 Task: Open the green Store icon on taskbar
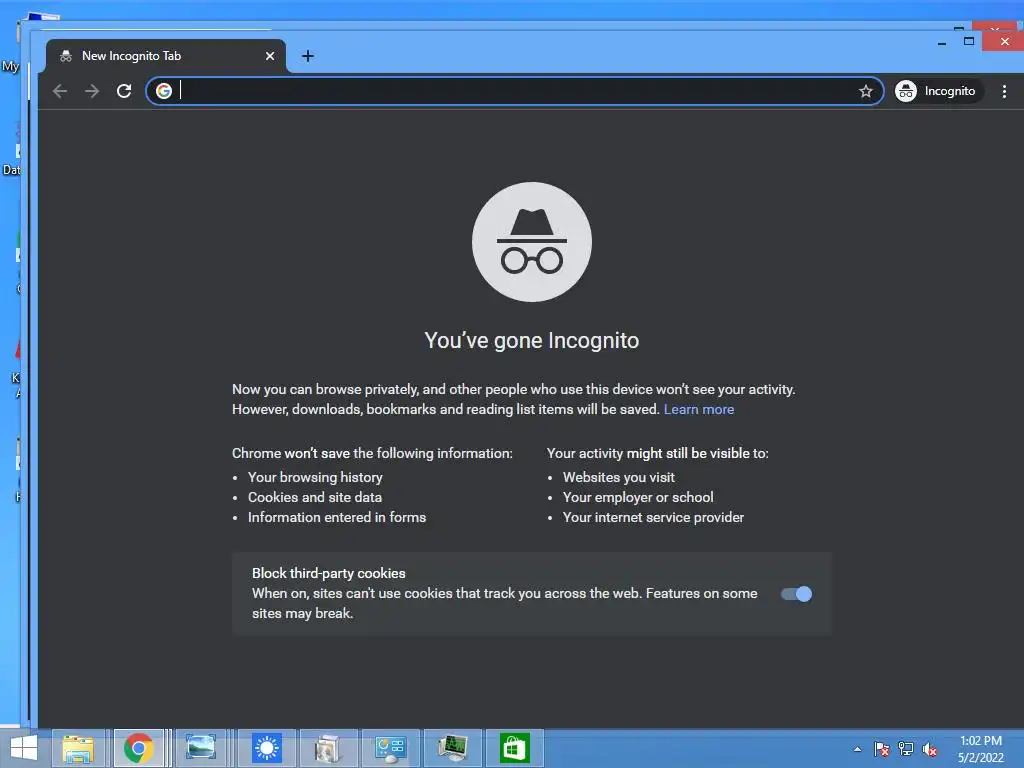pos(514,748)
